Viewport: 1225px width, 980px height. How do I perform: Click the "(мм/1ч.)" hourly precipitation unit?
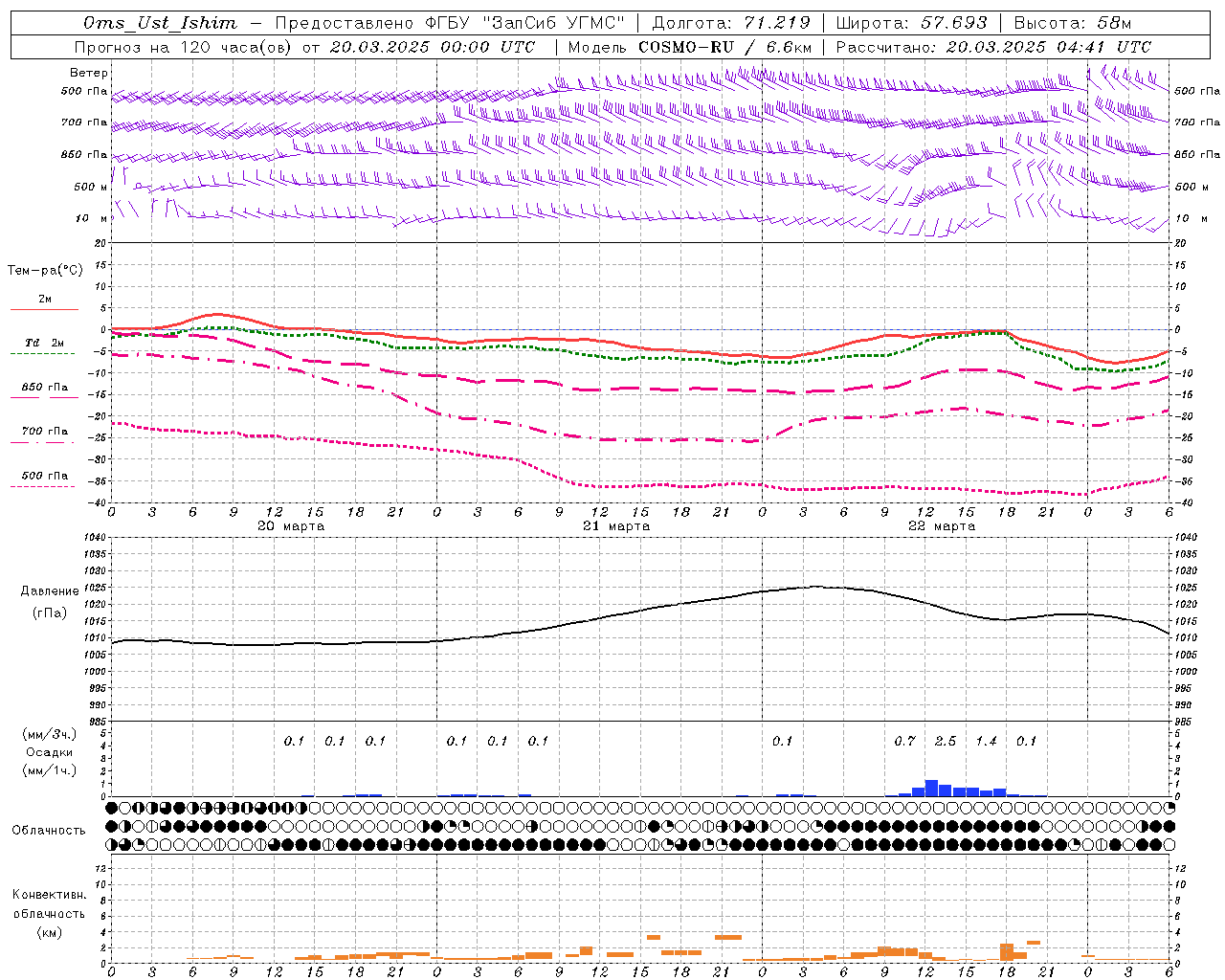click(x=50, y=770)
